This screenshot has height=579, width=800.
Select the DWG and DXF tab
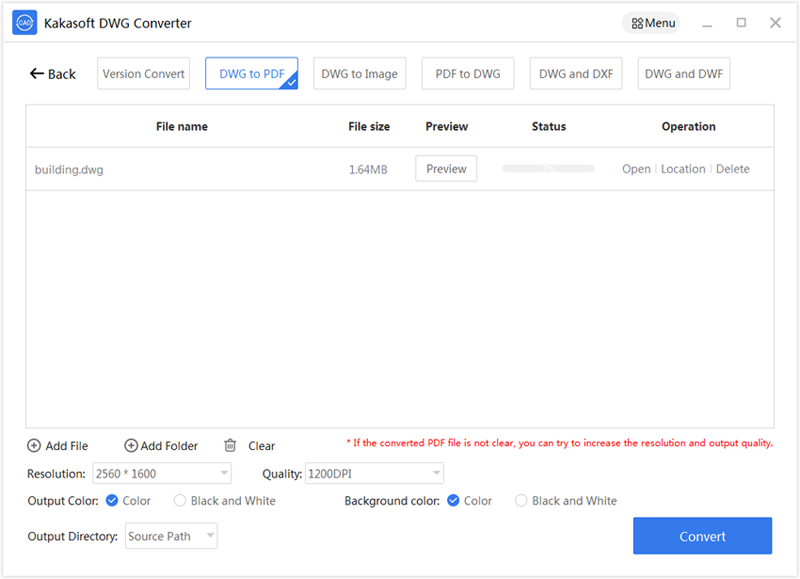click(576, 73)
